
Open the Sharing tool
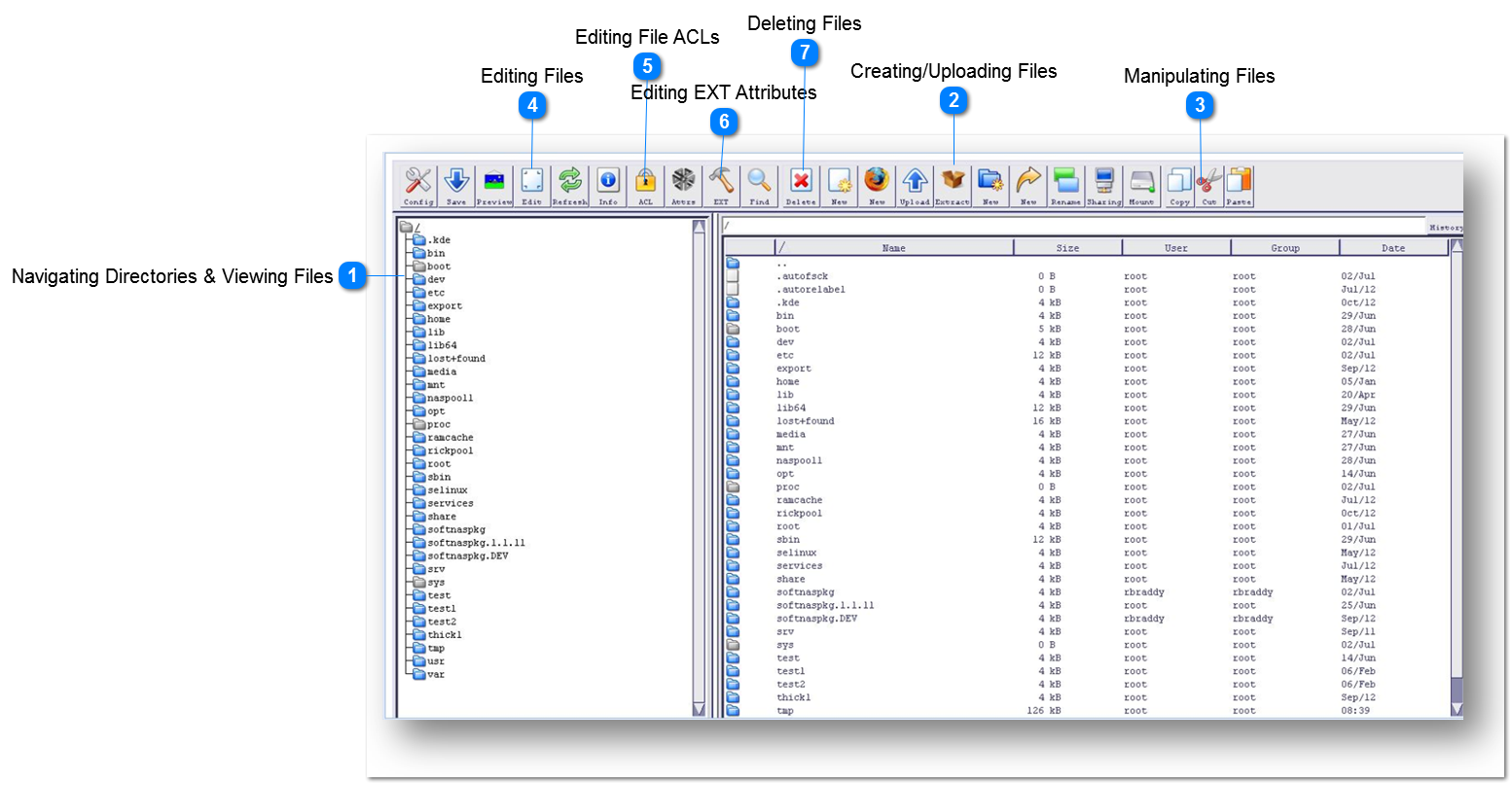[1104, 185]
